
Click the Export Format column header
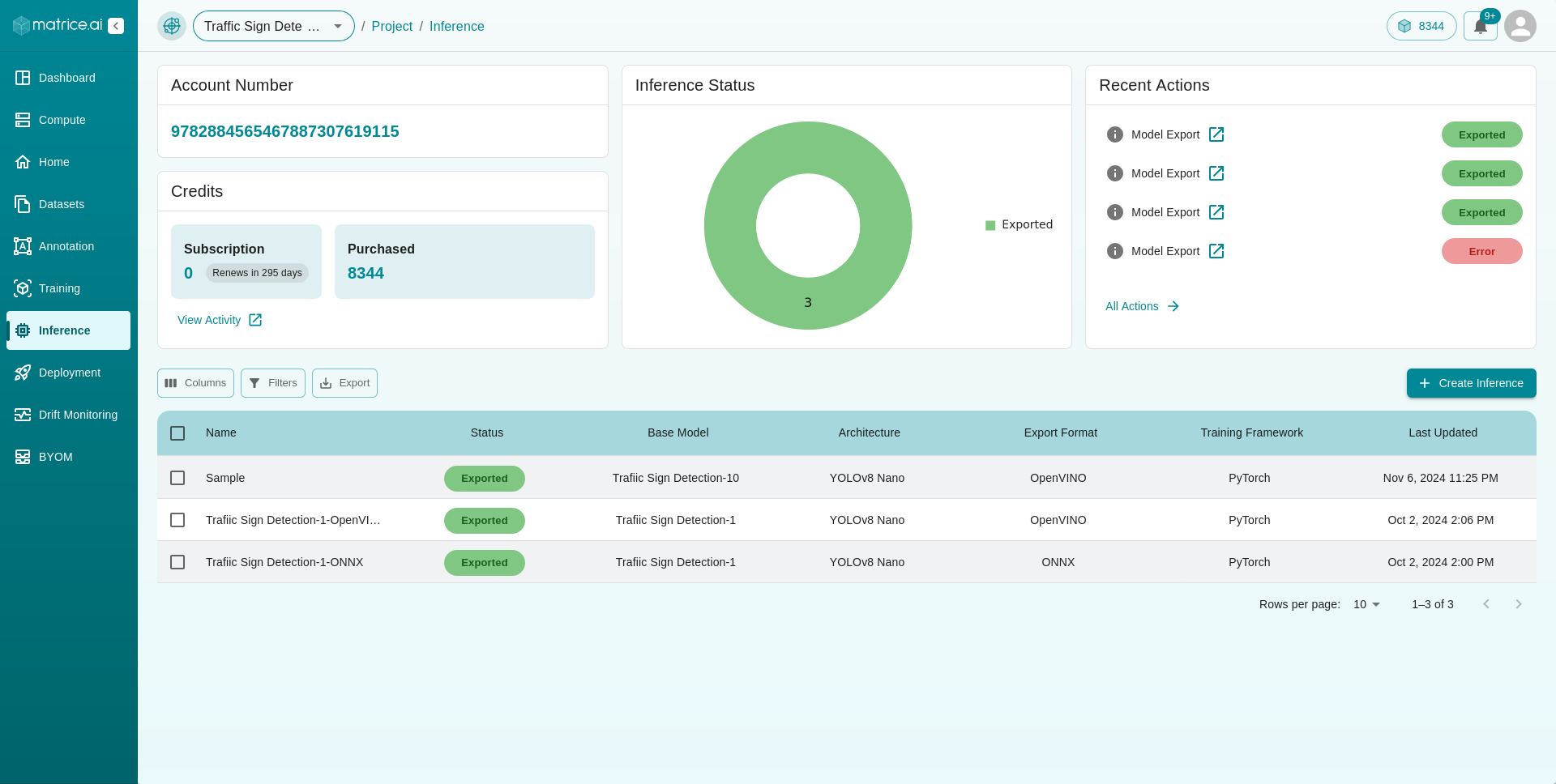pyautogui.click(x=1060, y=432)
